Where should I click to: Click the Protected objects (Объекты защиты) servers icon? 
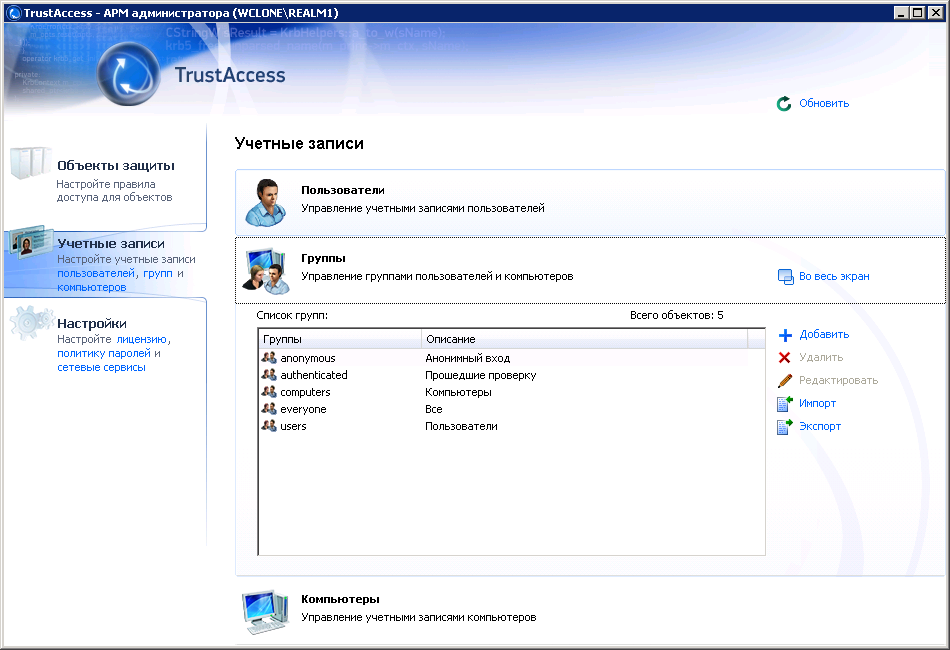coord(30,165)
